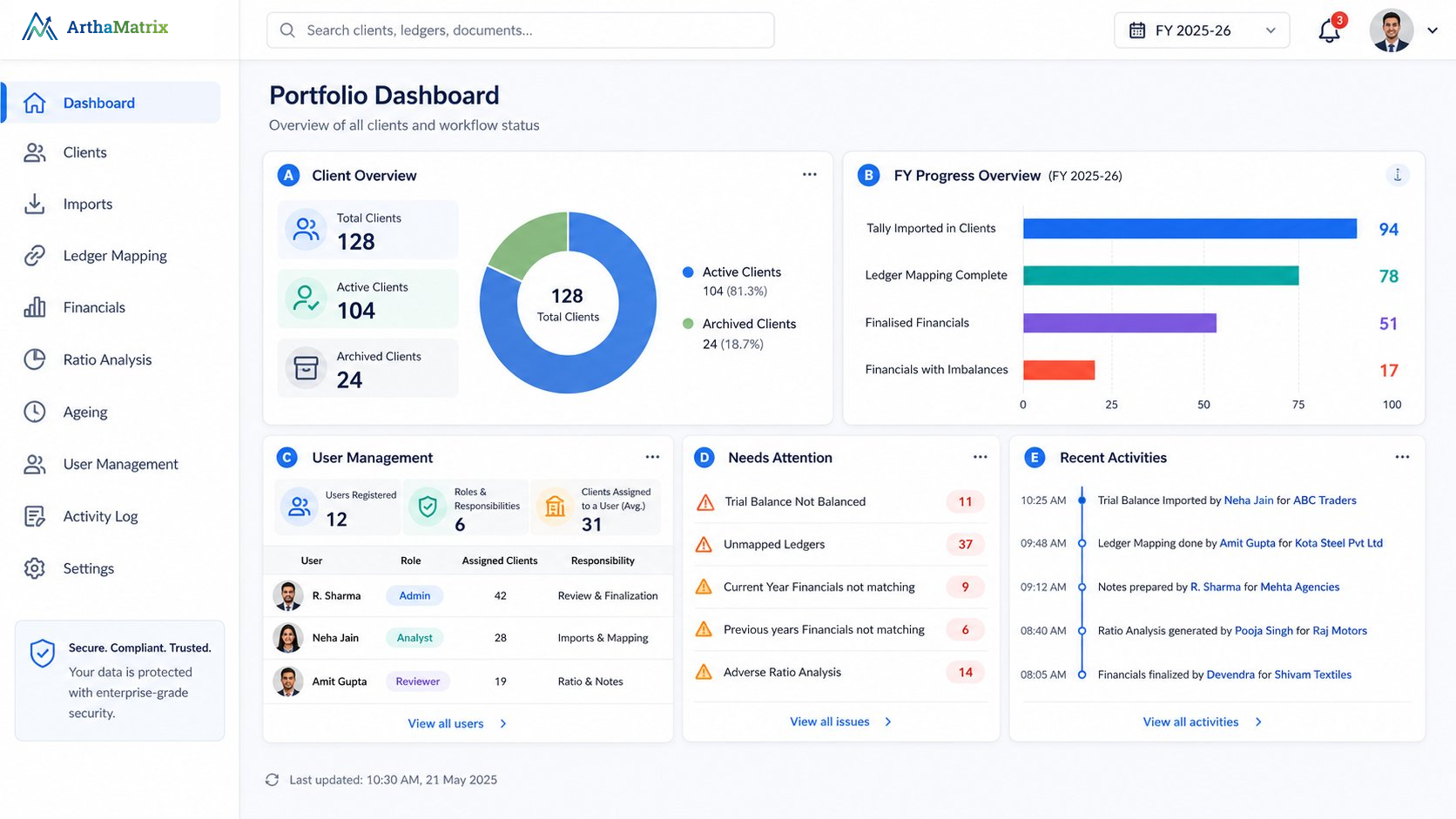This screenshot has width=1456, height=819.
Task: Click warning icon for Adverse Ratio Analysis
Action: 704,672
